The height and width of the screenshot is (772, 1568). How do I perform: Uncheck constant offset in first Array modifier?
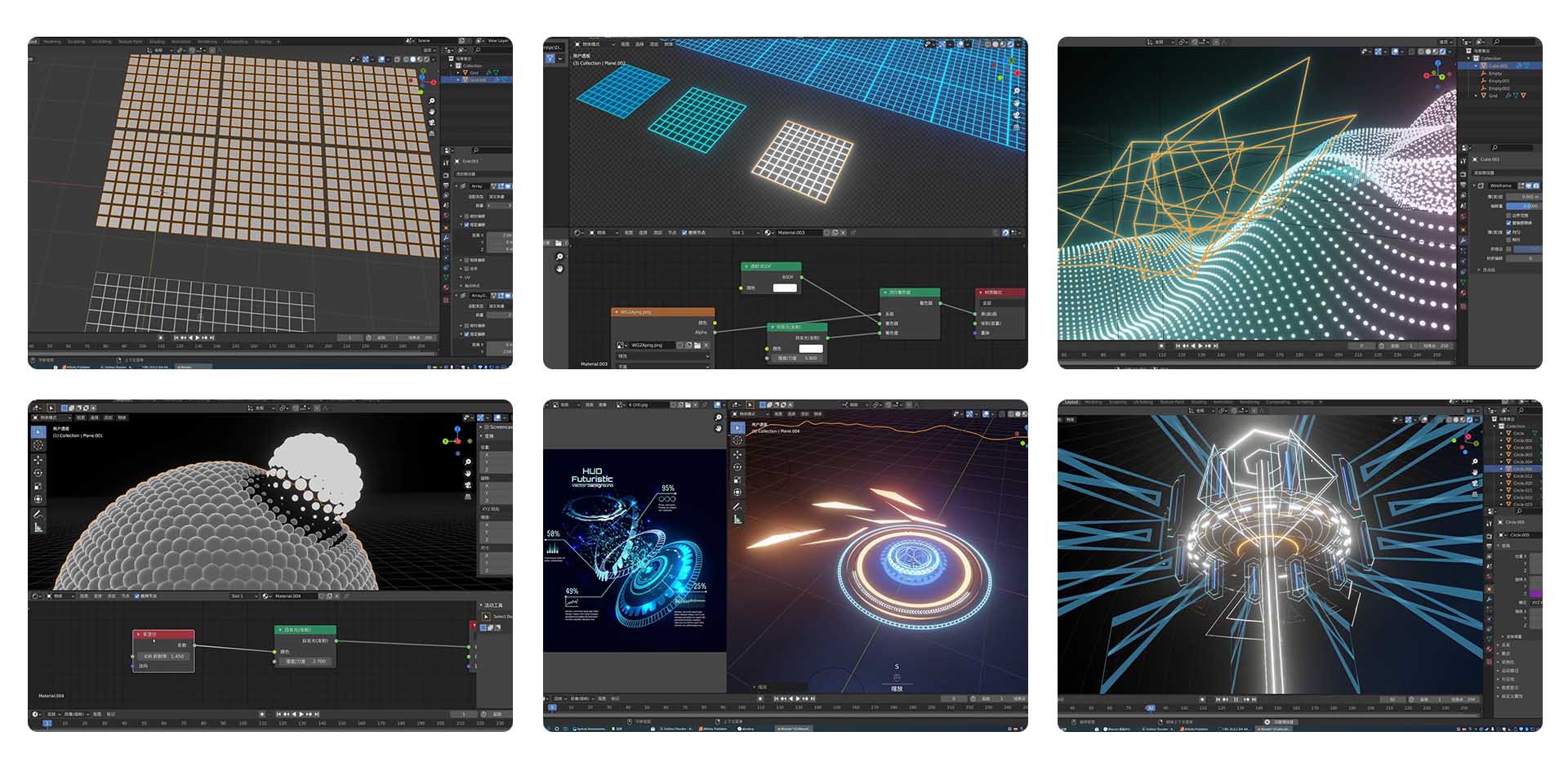click(467, 225)
